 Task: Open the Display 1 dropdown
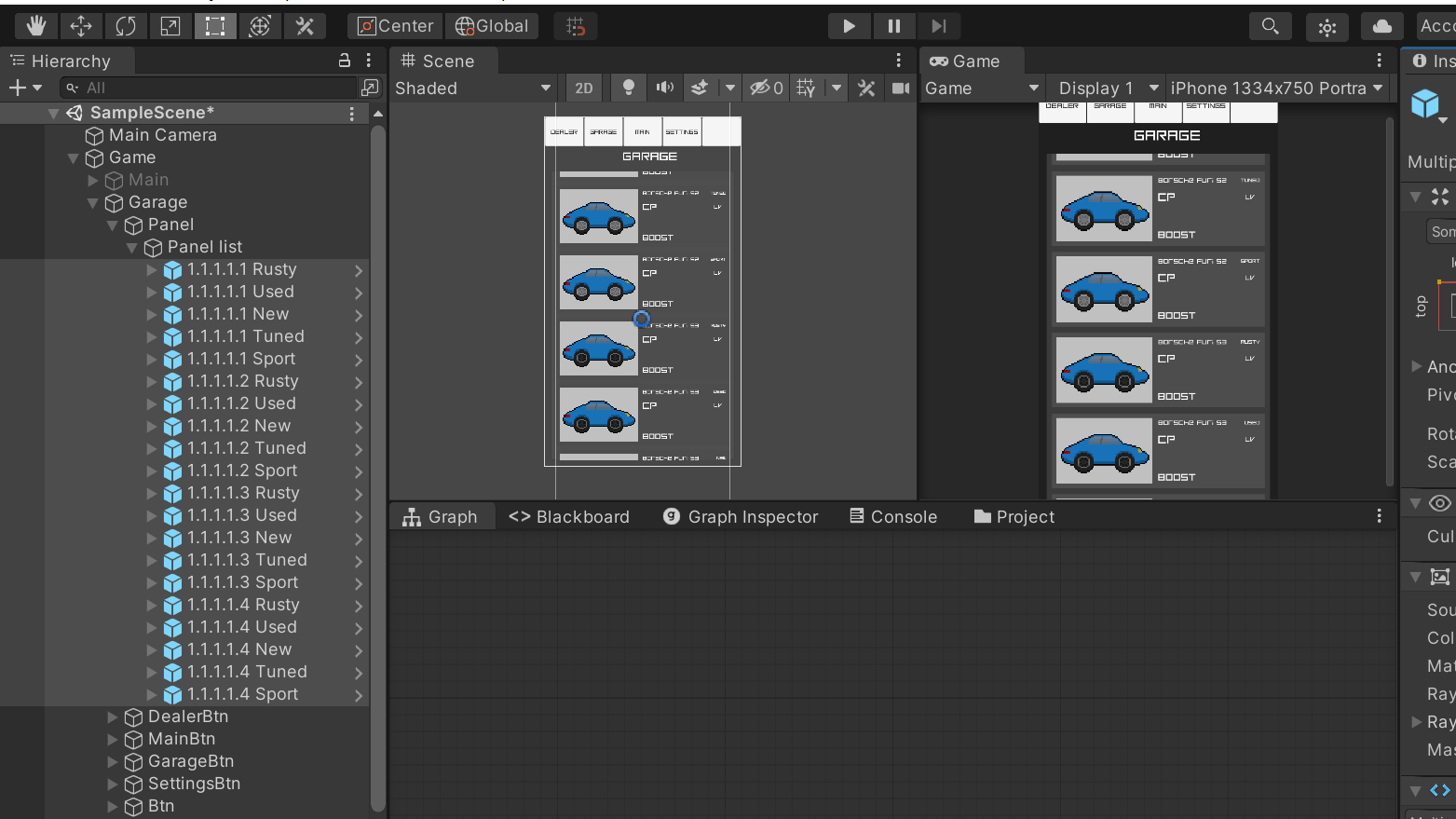click(1108, 88)
